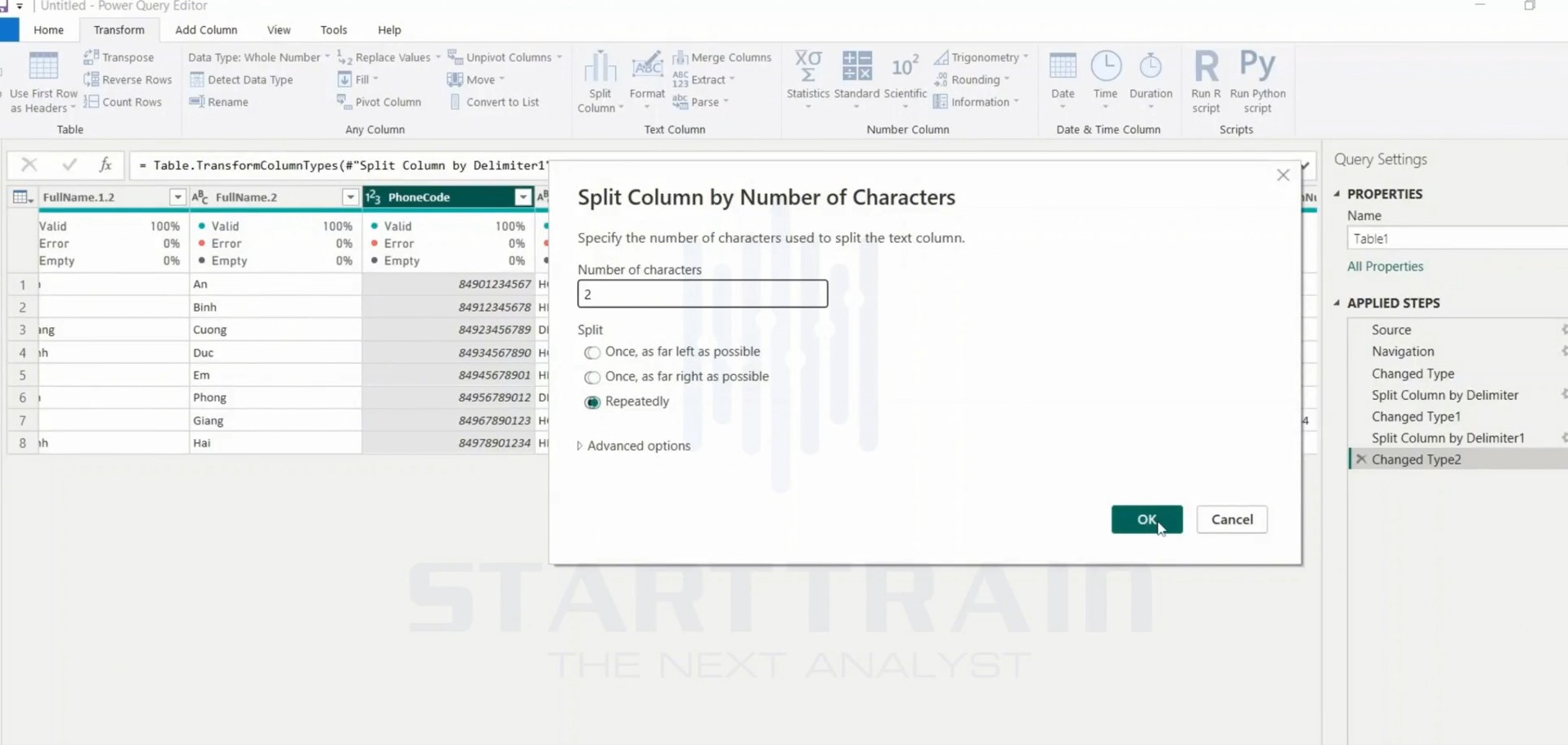Screen dimensions: 1568x745
Task: Open FullName.2 column filter dropdown
Action: point(350,197)
